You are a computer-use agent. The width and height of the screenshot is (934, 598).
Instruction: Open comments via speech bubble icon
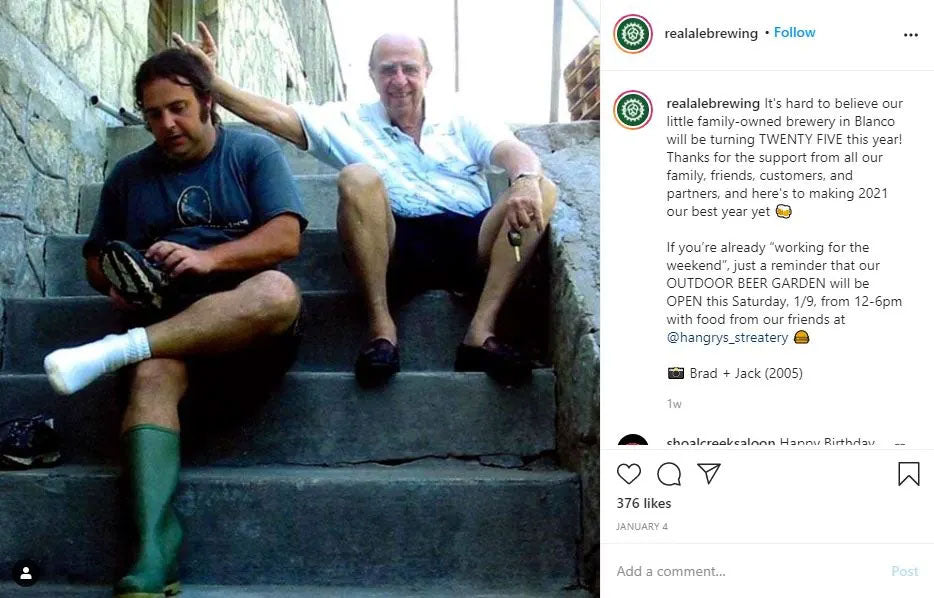669,474
